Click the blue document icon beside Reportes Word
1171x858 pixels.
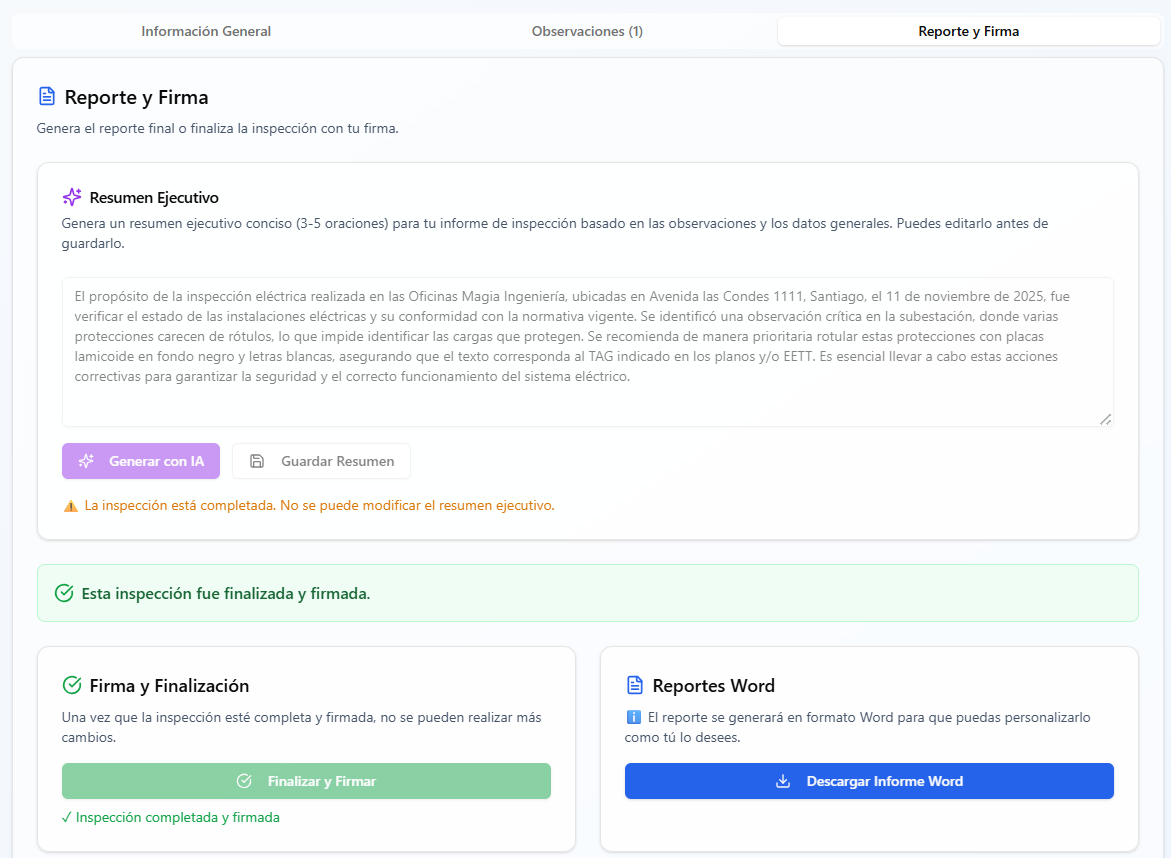635,685
